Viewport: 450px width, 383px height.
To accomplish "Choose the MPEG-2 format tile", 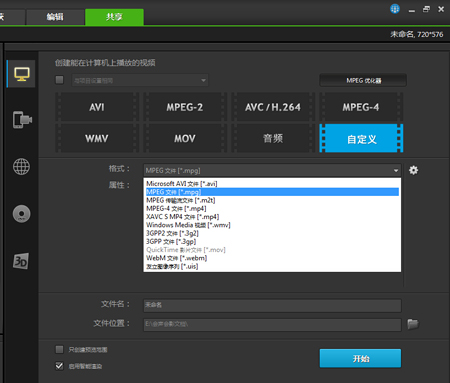I will [x=185, y=107].
